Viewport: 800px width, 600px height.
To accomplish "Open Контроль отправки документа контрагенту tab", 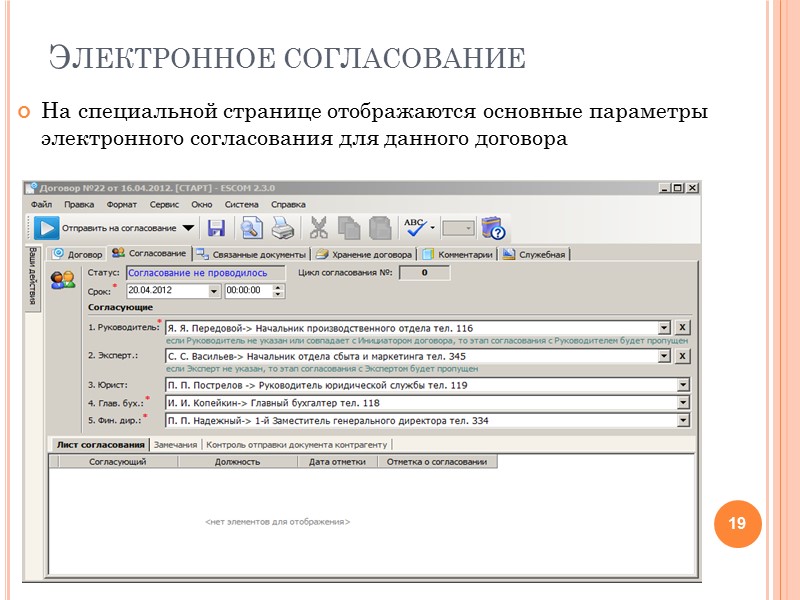I will [x=296, y=444].
